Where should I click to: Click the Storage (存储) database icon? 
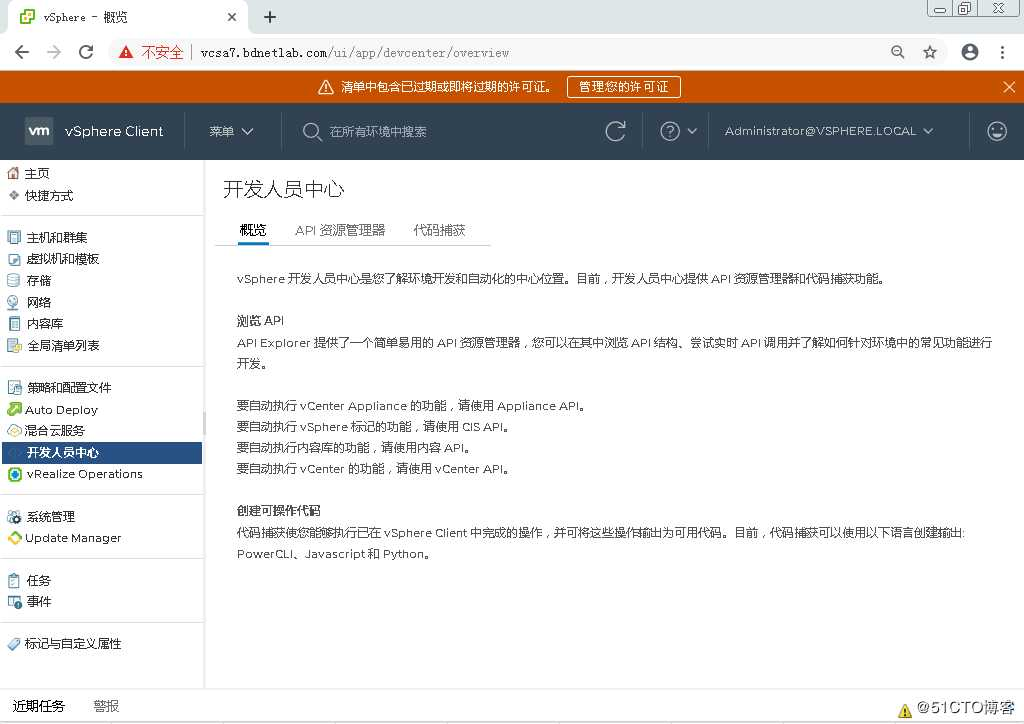[x=13, y=280]
